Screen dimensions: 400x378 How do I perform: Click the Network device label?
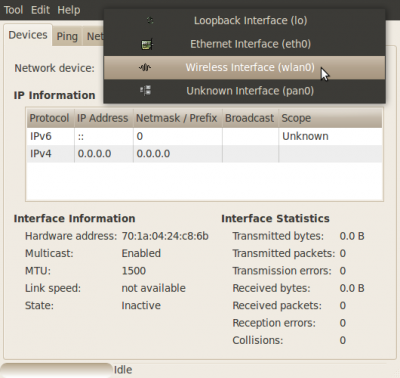point(55,68)
